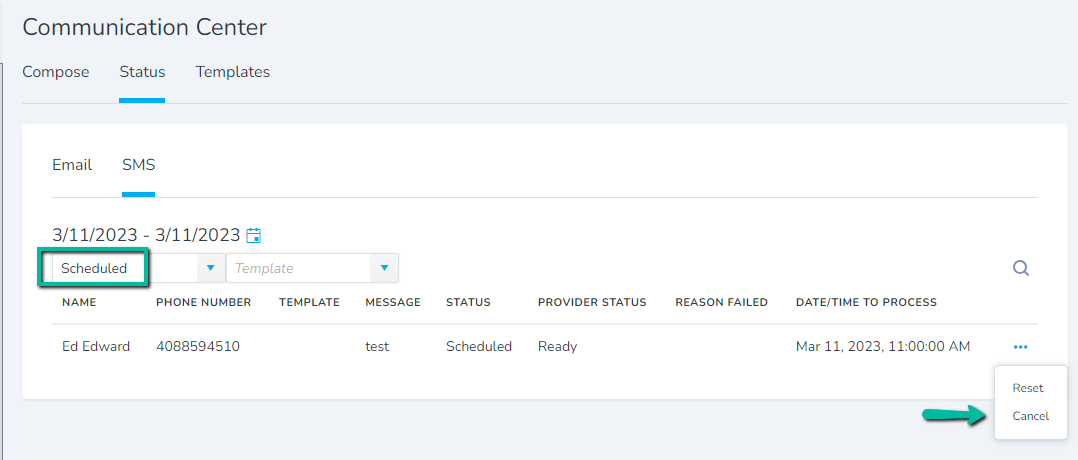Screen dimensions: 1078x460
Task: Switch to the Compose tab
Action: [56, 72]
